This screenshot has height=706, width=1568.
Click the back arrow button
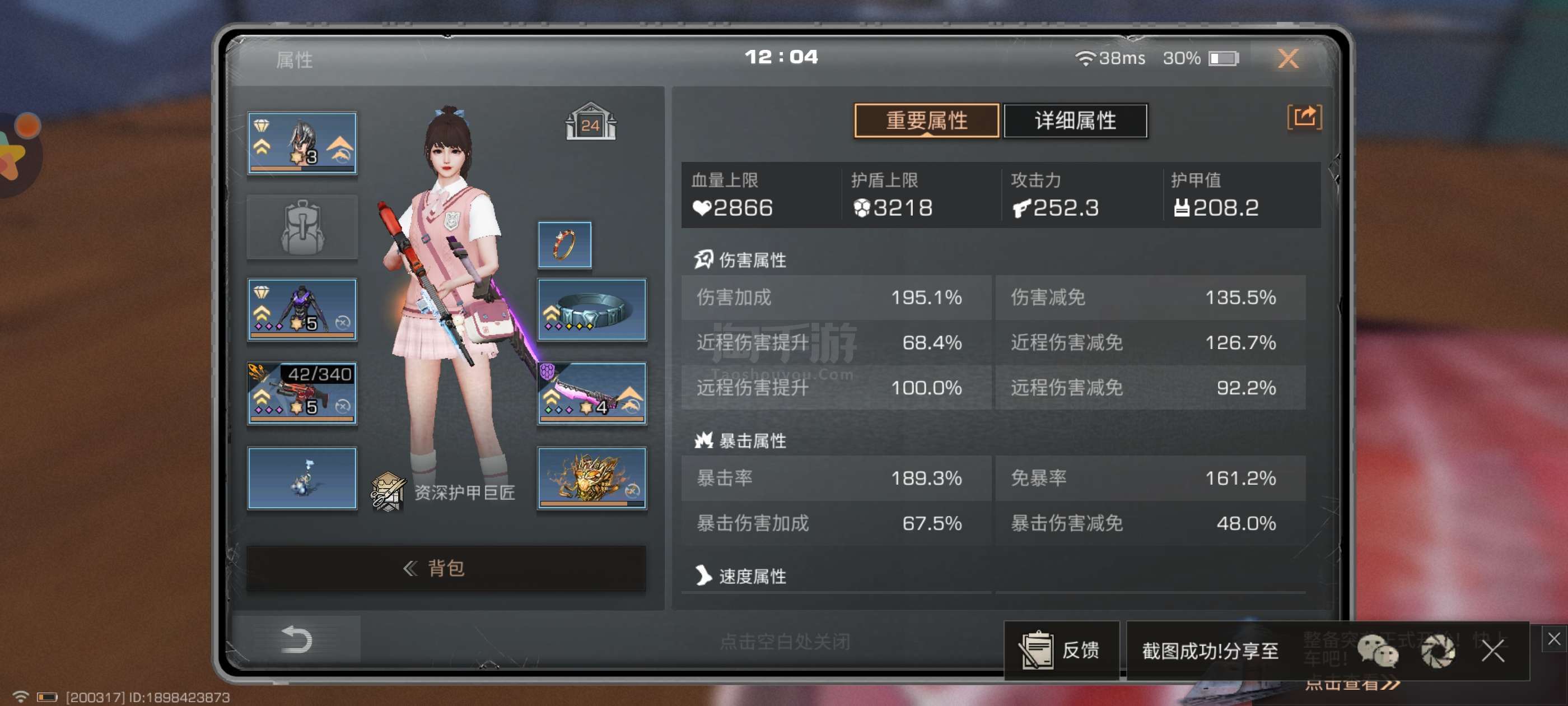click(297, 639)
